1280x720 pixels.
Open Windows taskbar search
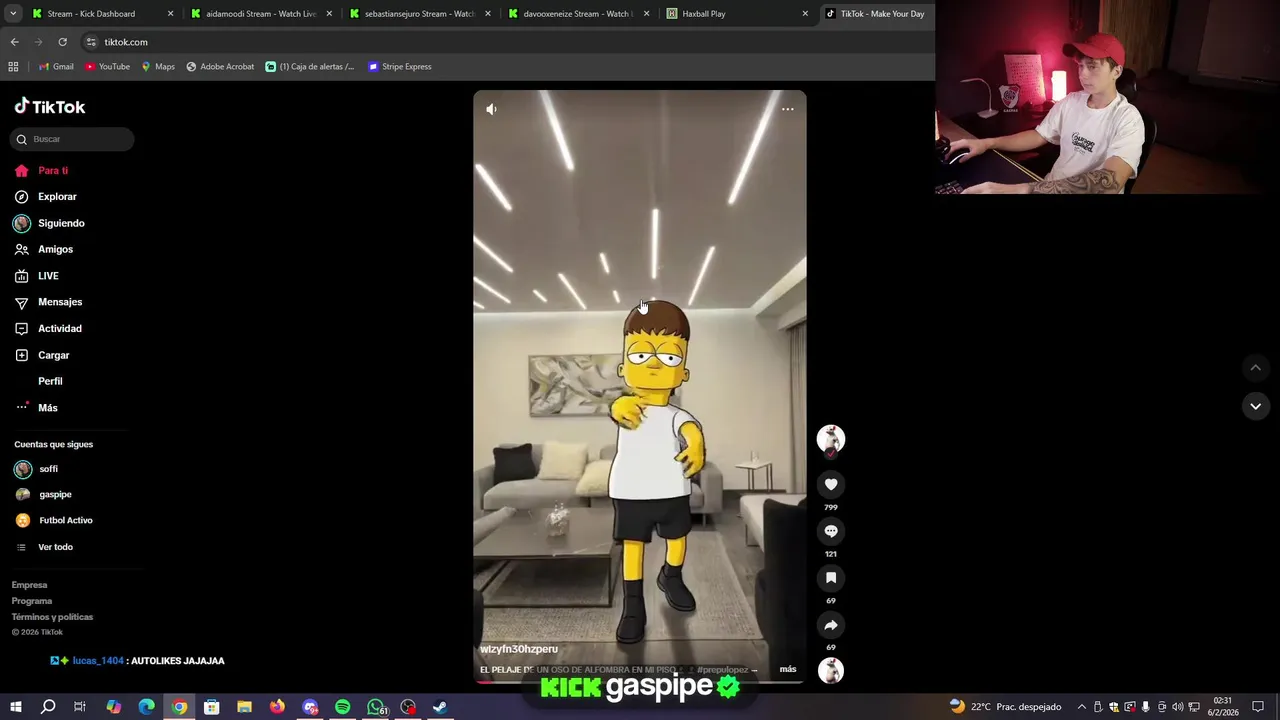(48, 707)
